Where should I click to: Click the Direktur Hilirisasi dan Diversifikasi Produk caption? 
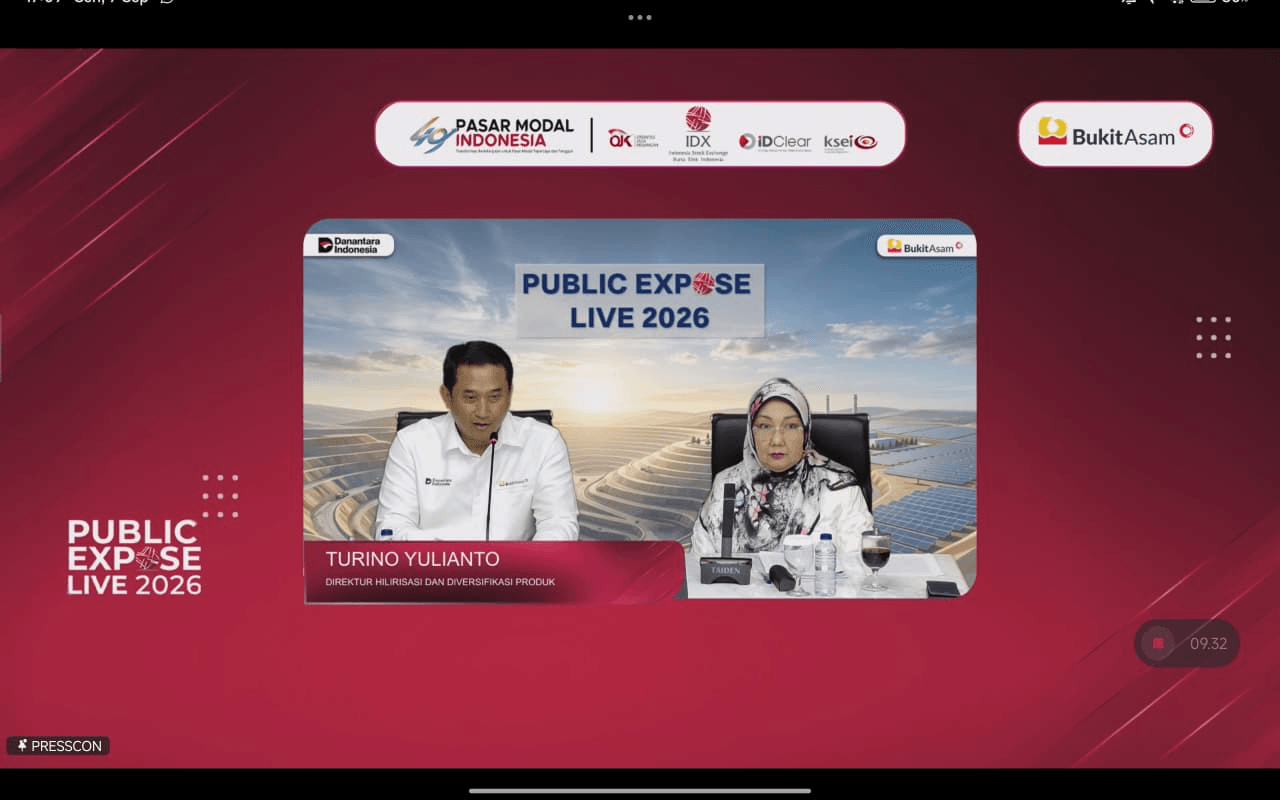point(440,582)
